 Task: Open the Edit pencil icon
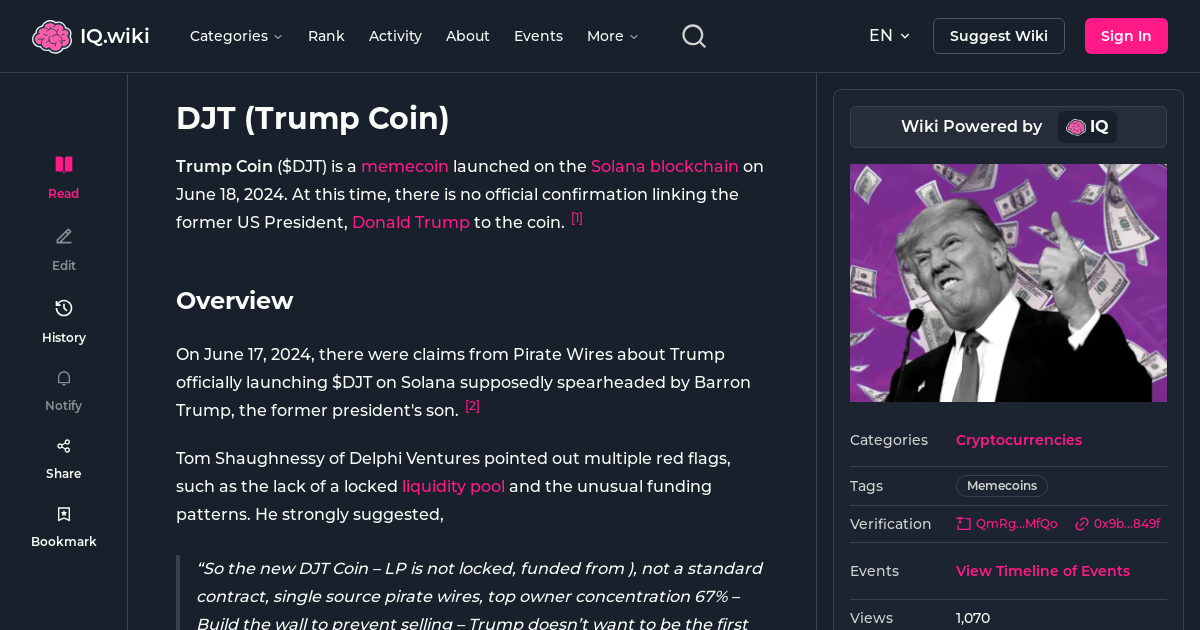click(63, 236)
